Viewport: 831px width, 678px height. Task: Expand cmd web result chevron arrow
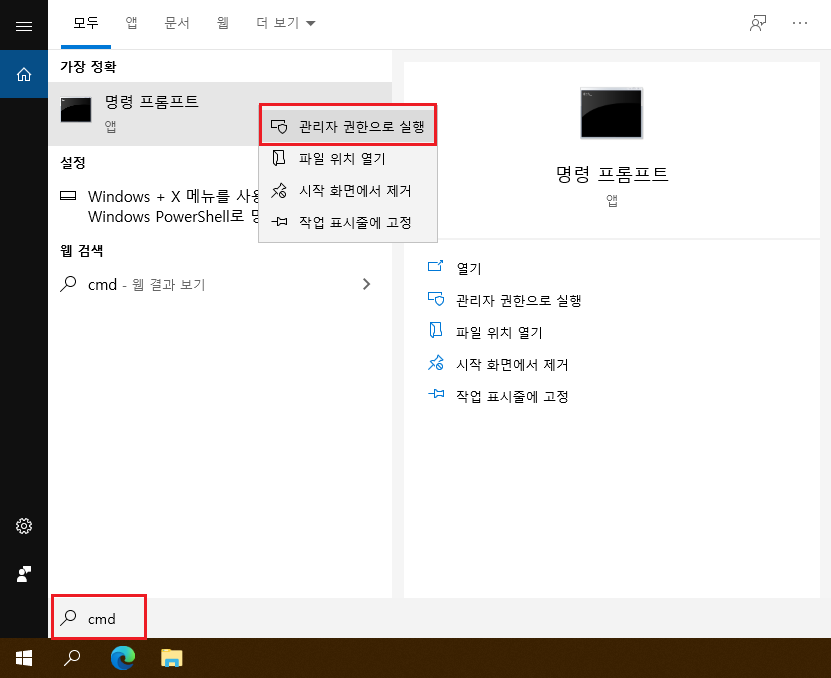(x=366, y=284)
